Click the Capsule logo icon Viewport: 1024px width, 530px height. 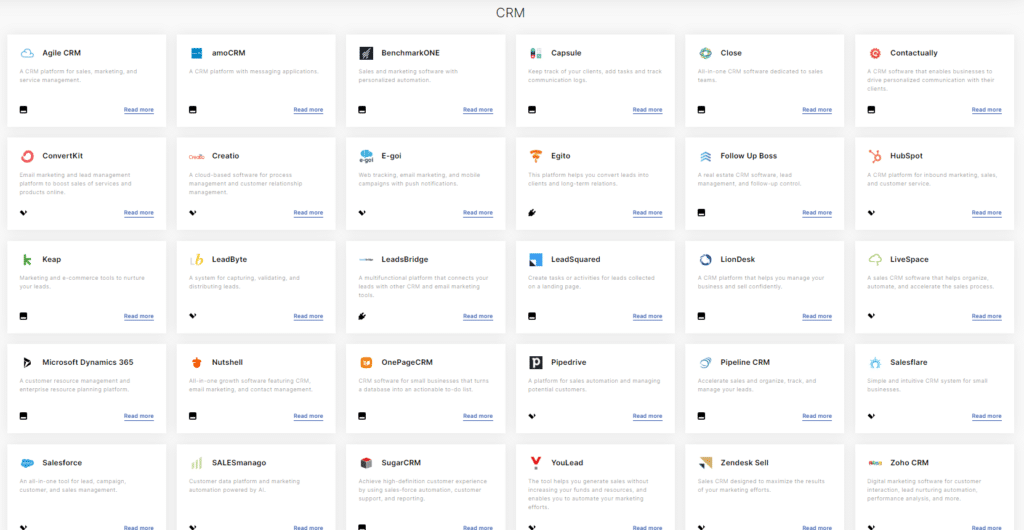pos(536,53)
